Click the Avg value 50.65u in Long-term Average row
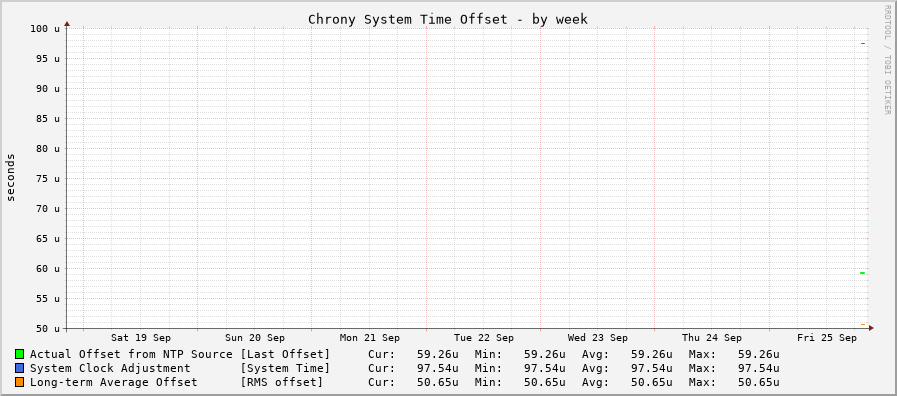The width and height of the screenshot is (897, 396). [652, 382]
